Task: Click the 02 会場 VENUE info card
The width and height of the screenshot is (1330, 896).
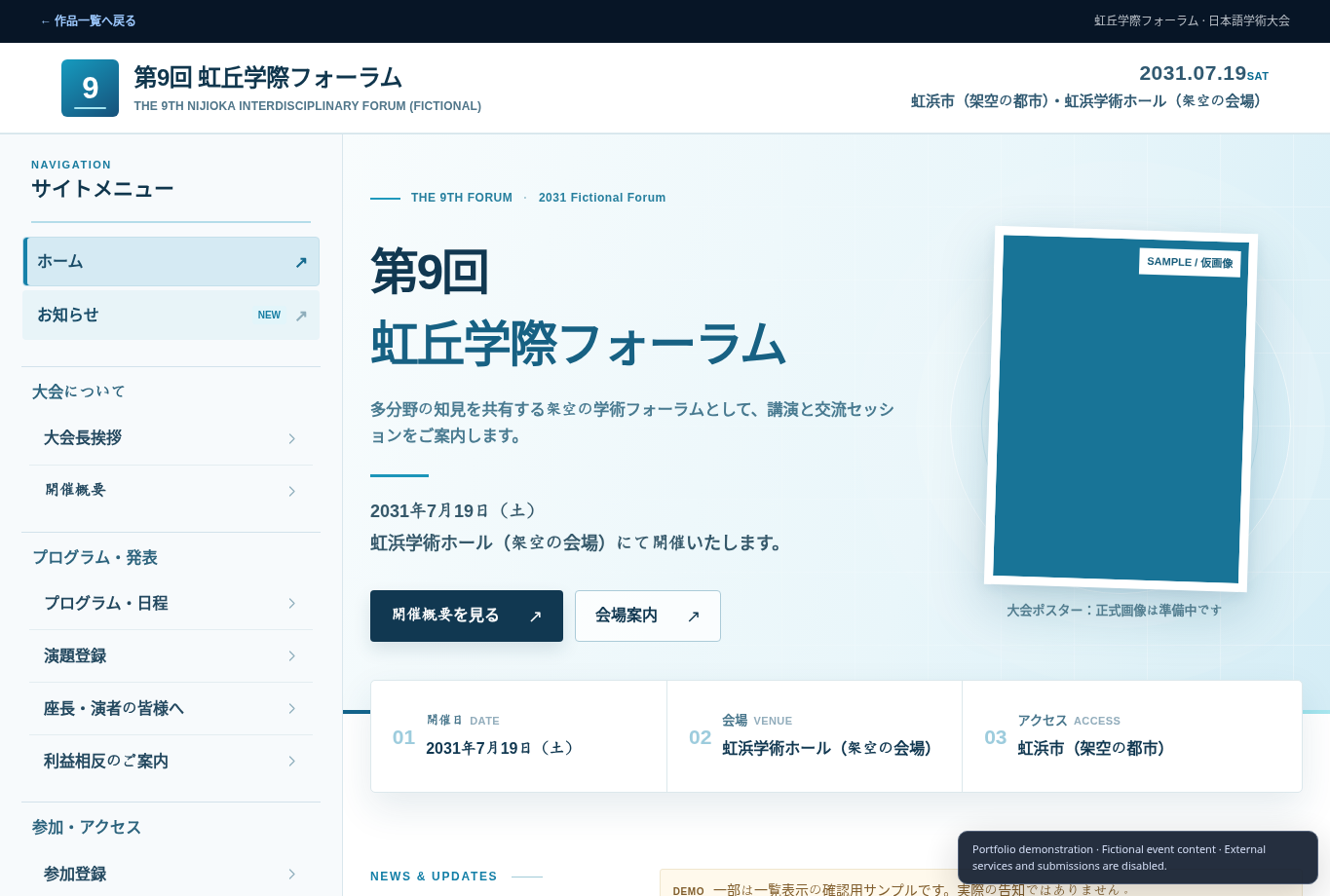Action: click(815, 736)
